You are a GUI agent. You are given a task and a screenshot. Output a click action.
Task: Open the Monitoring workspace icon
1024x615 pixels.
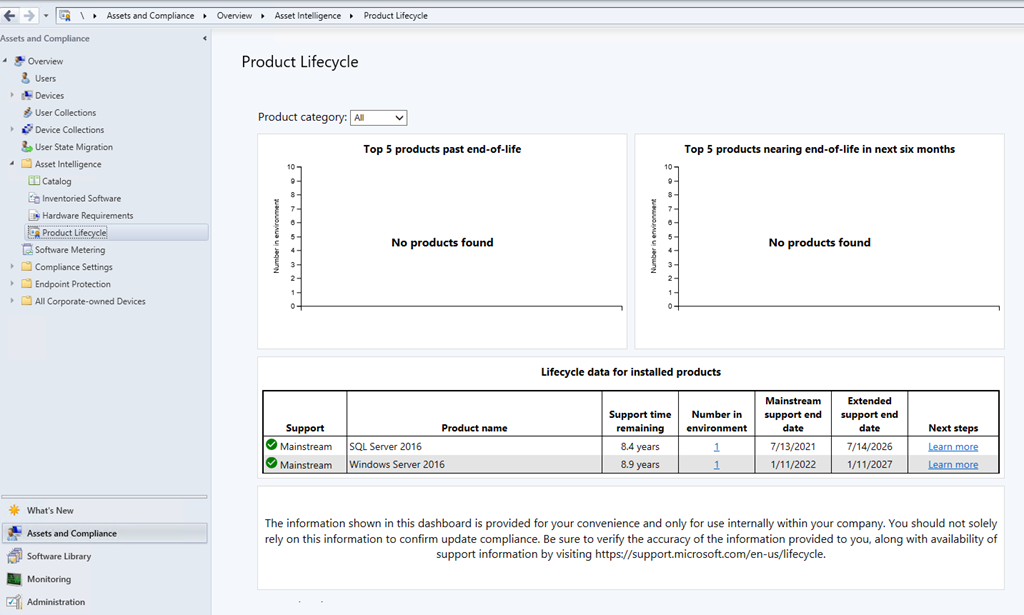pos(14,579)
